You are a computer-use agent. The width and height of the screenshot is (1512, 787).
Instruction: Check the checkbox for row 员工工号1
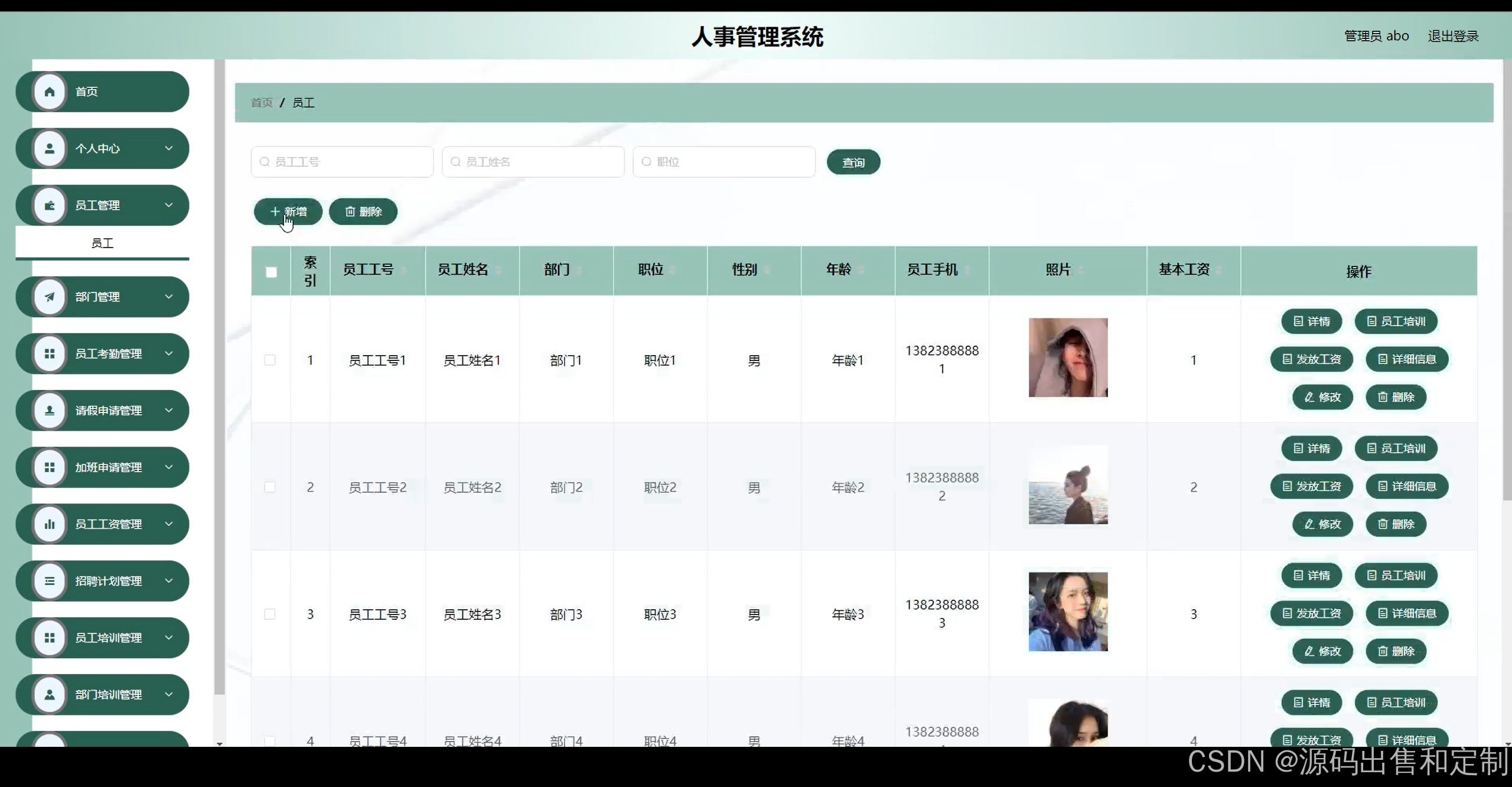270,360
